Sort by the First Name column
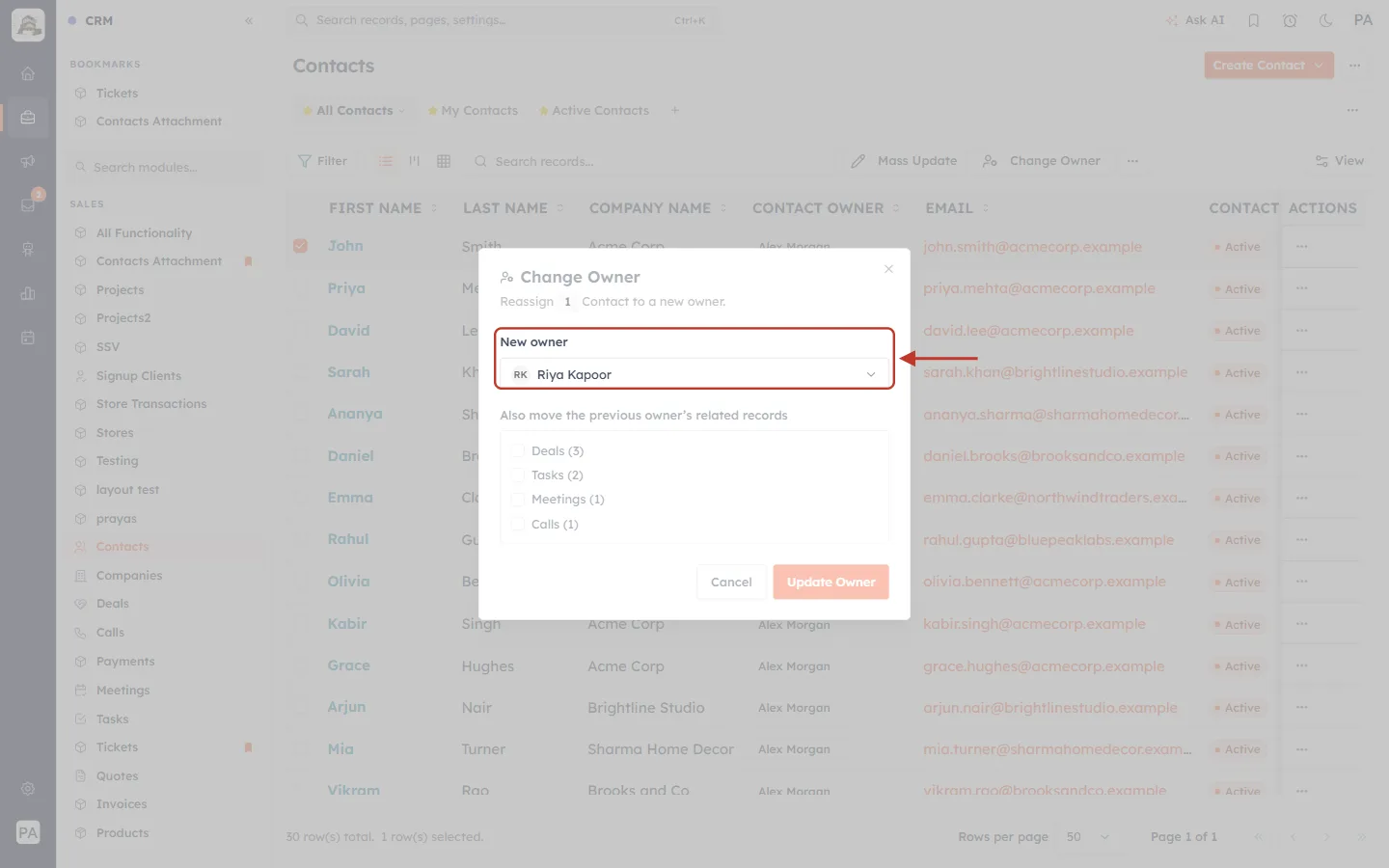 point(384,208)
